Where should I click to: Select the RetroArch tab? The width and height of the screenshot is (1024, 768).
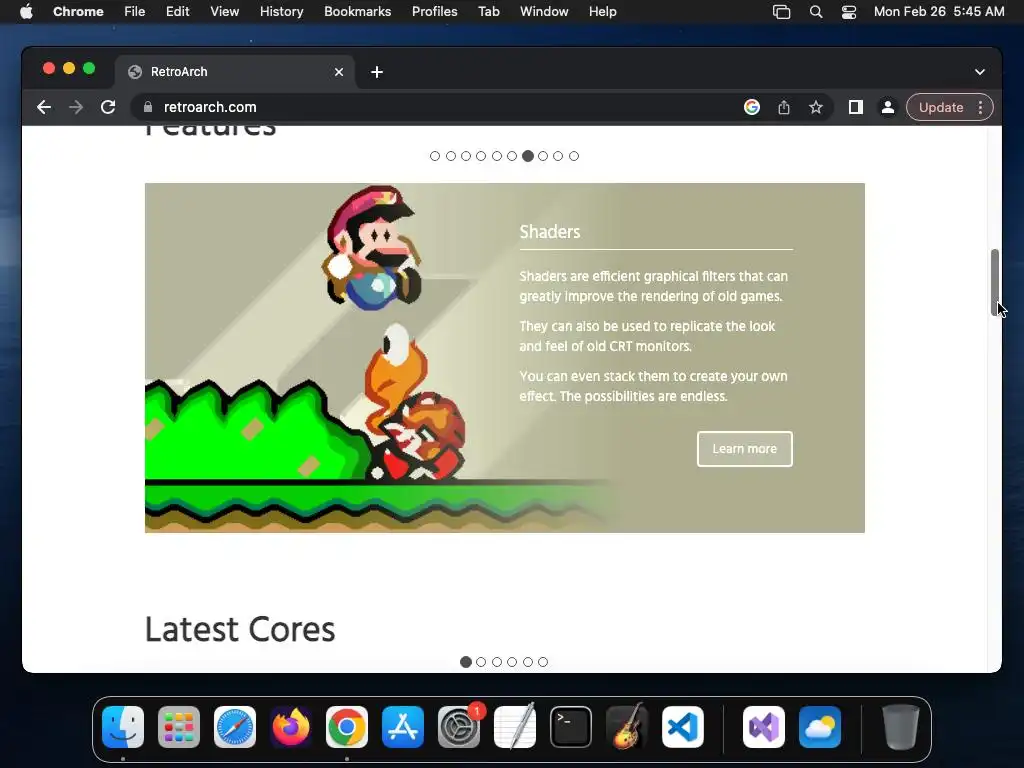[x=235, y=72]
